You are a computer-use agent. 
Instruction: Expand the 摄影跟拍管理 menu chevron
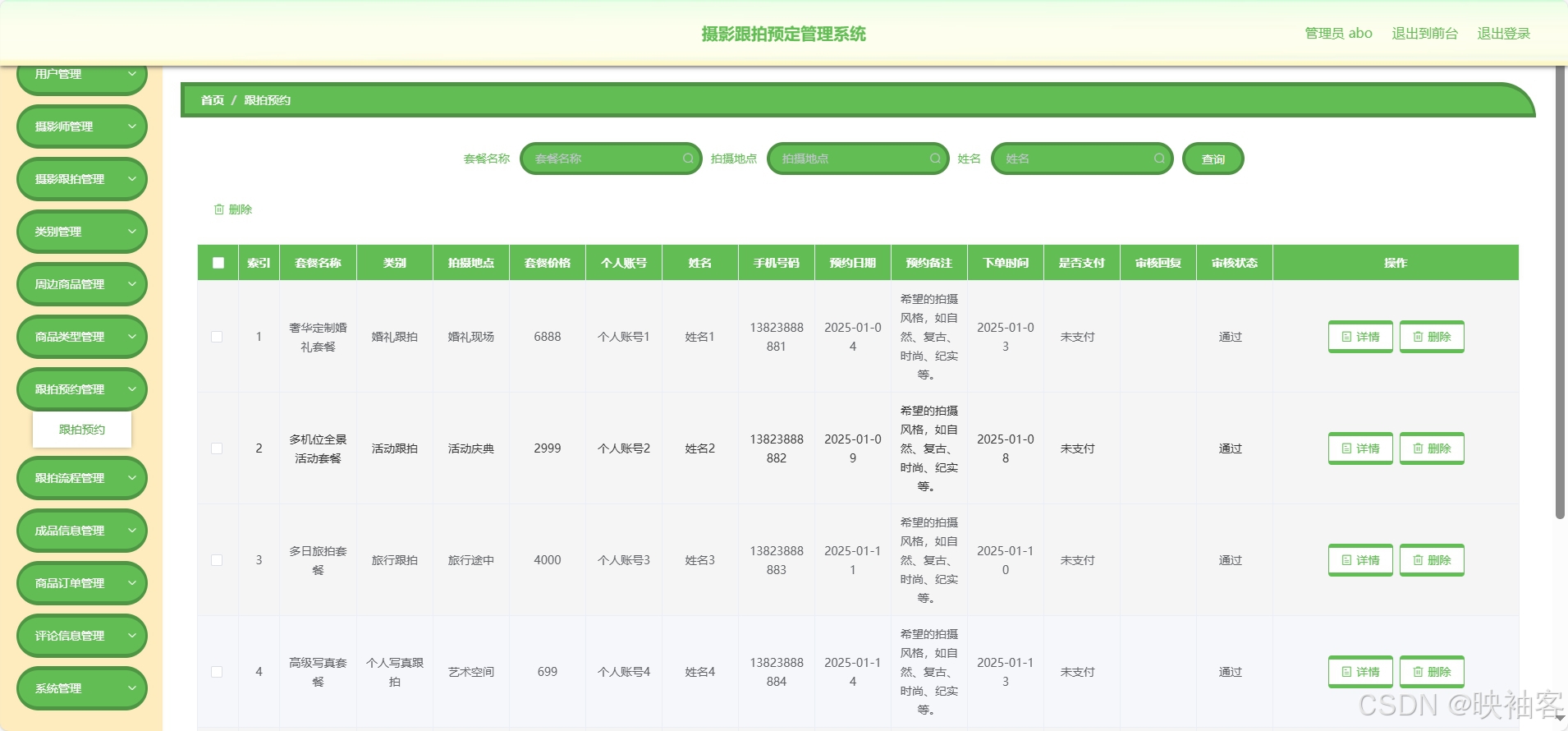point(132,179)
